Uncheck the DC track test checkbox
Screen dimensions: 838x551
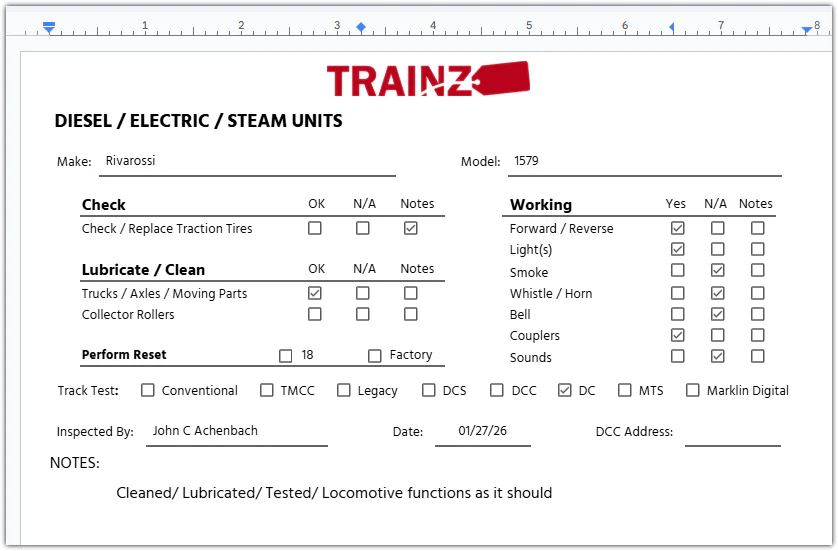565,390
